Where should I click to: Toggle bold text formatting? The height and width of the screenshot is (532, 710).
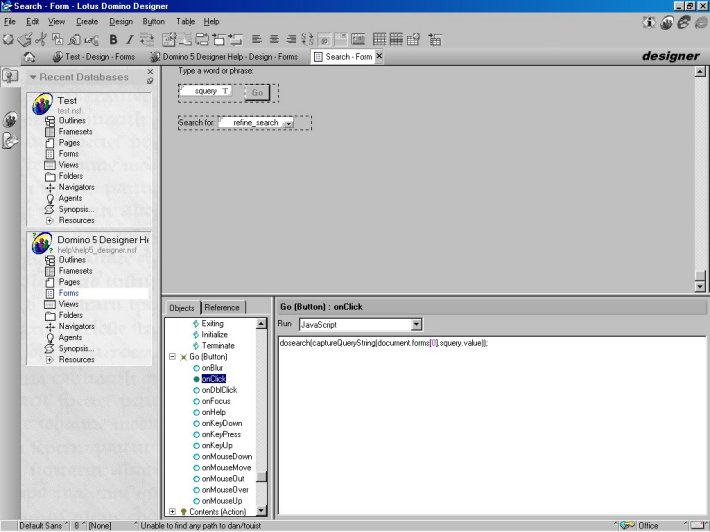[113, 40]
